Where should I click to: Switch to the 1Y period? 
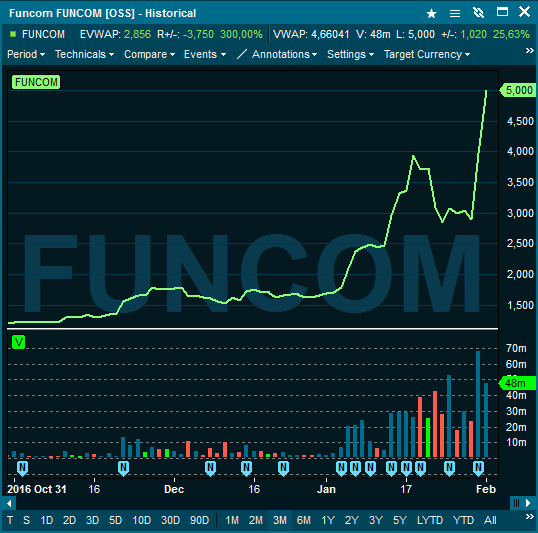(x=328, y=520)
